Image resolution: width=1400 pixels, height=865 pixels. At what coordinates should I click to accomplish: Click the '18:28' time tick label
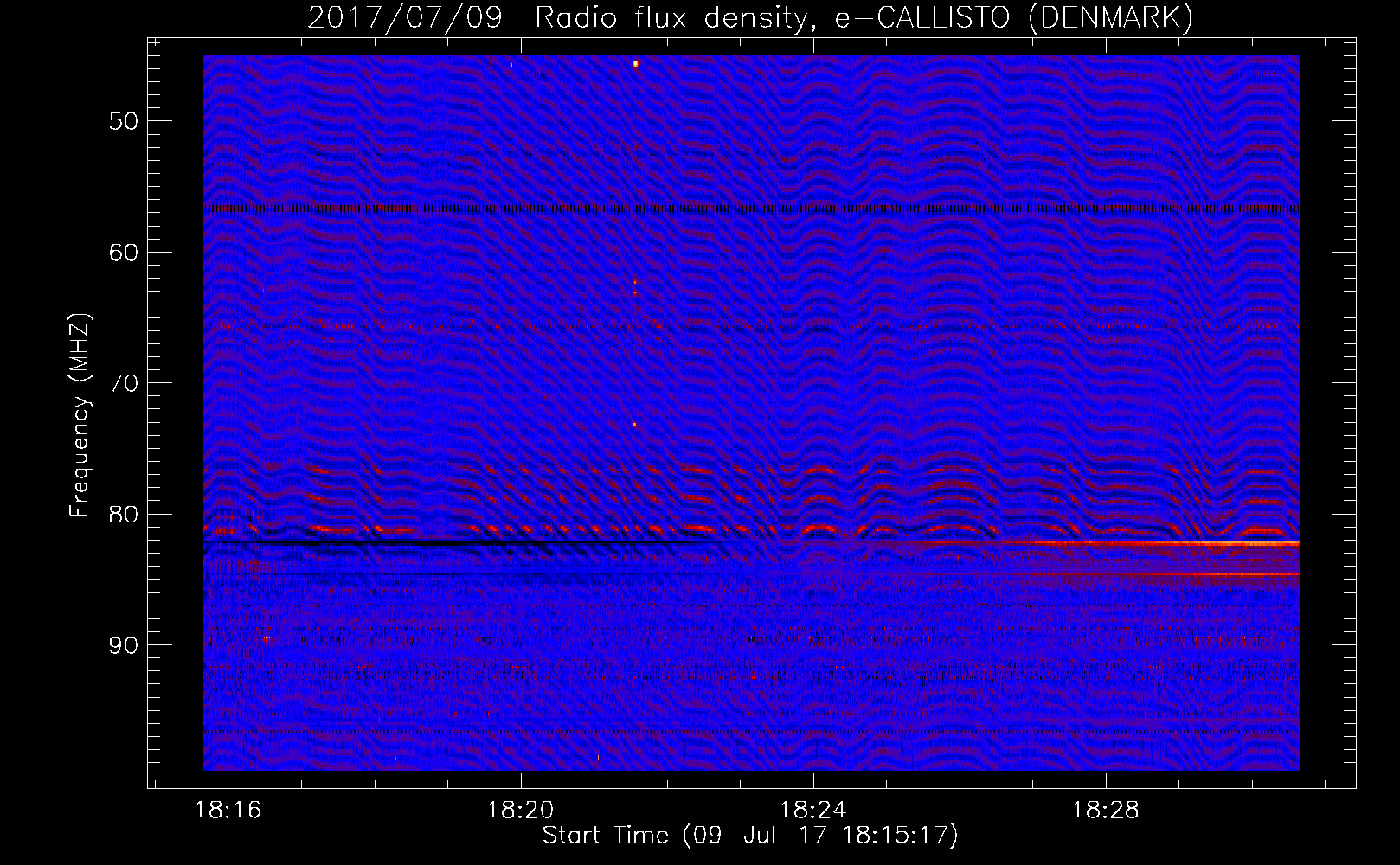point(1106,811)
